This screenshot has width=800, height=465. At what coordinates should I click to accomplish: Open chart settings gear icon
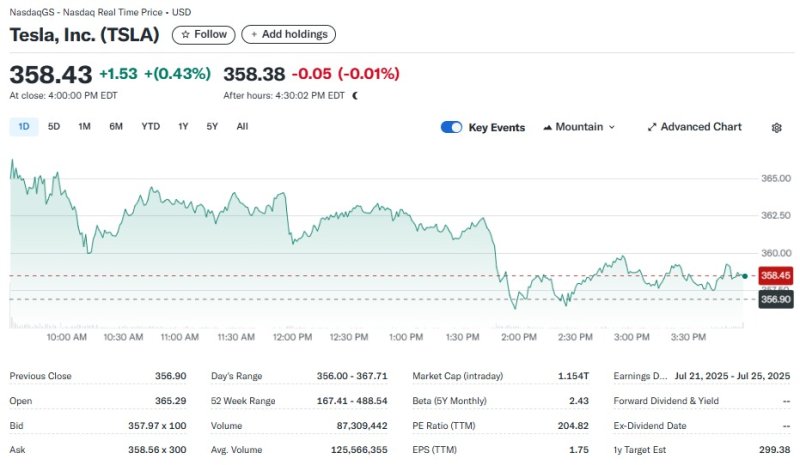(776, 128)
